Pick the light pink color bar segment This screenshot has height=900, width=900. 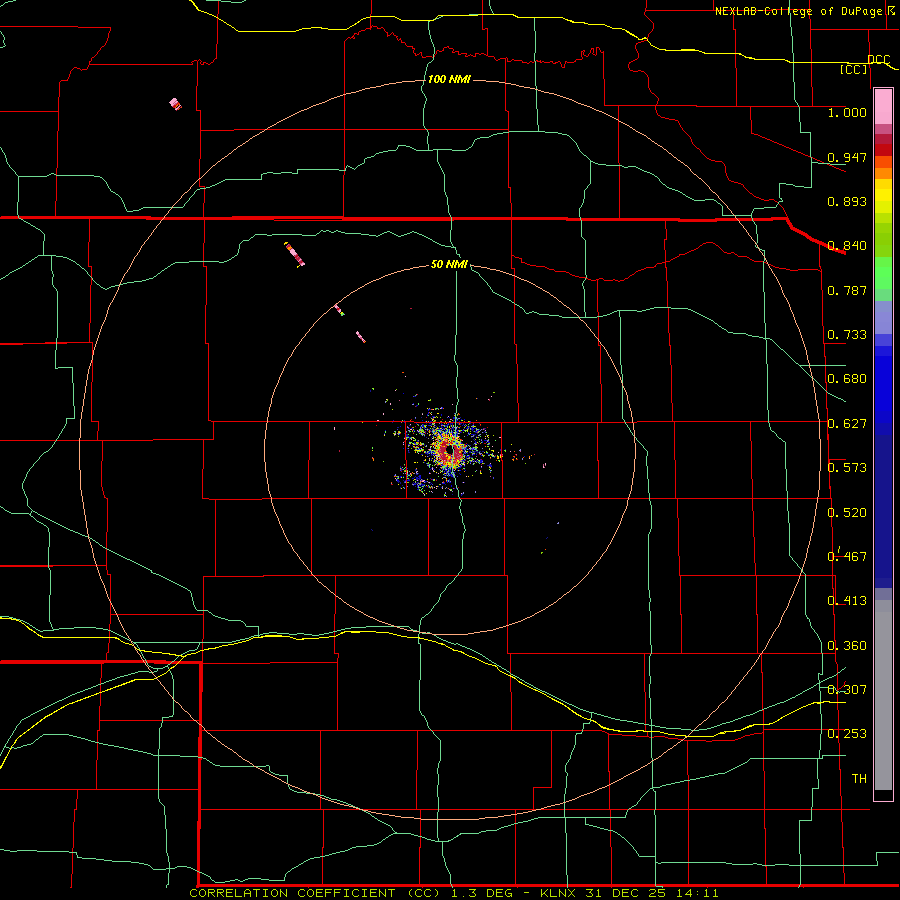(883, 107)
